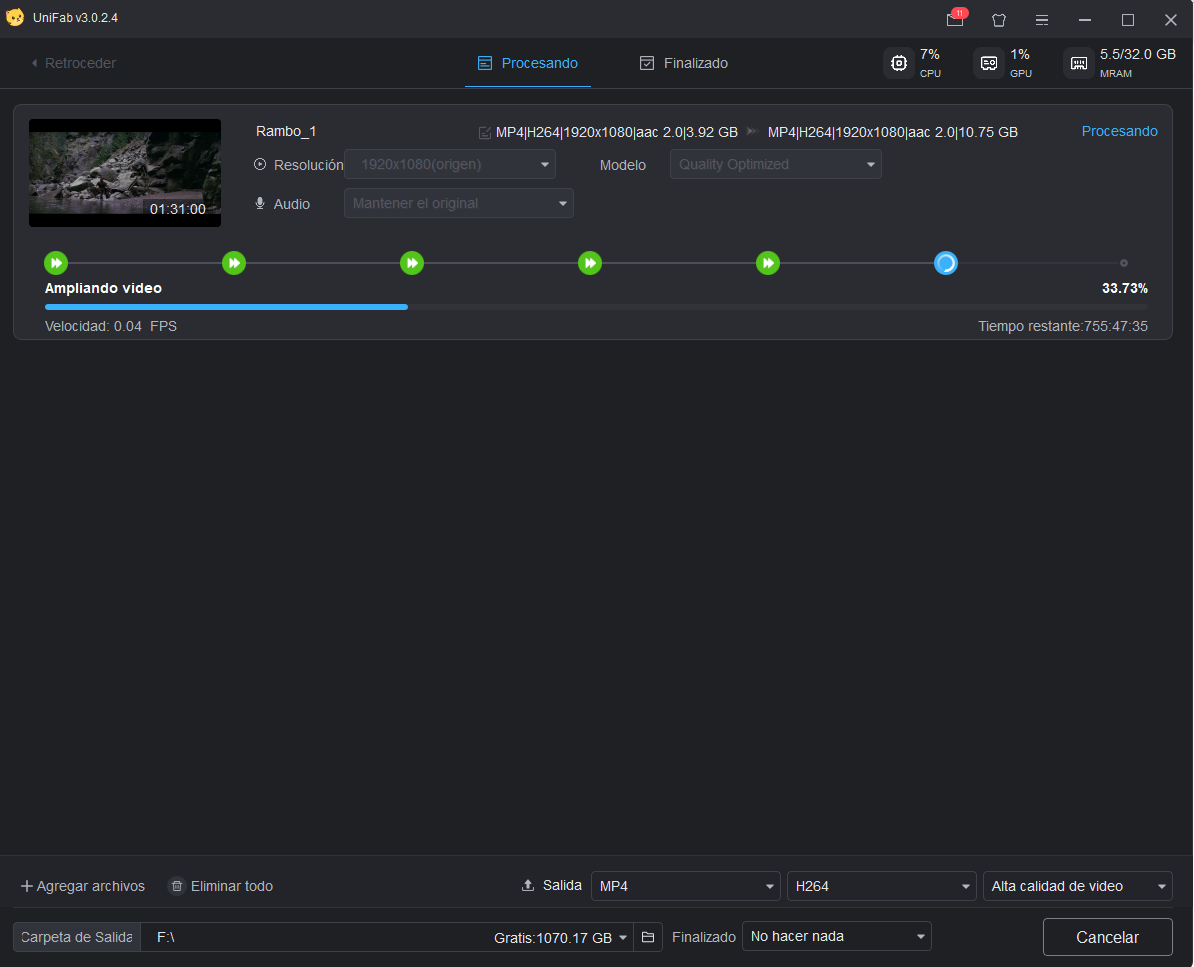
Task: Click the MRAM memory icon
Action: click(1079, 63)
